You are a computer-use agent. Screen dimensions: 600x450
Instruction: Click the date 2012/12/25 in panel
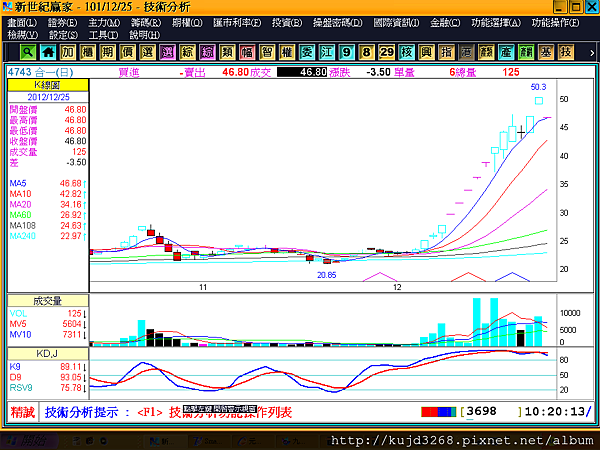[x=48, y=97]
